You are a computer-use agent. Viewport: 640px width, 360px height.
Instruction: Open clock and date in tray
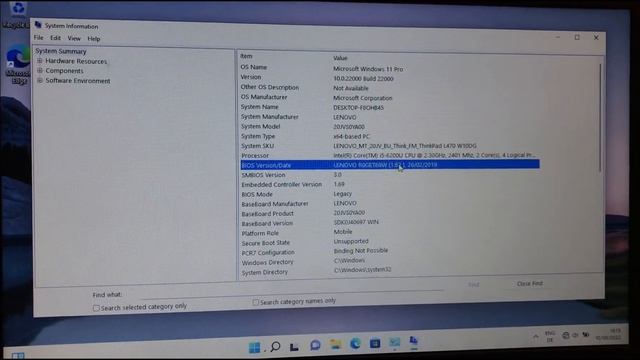point(609,334)
